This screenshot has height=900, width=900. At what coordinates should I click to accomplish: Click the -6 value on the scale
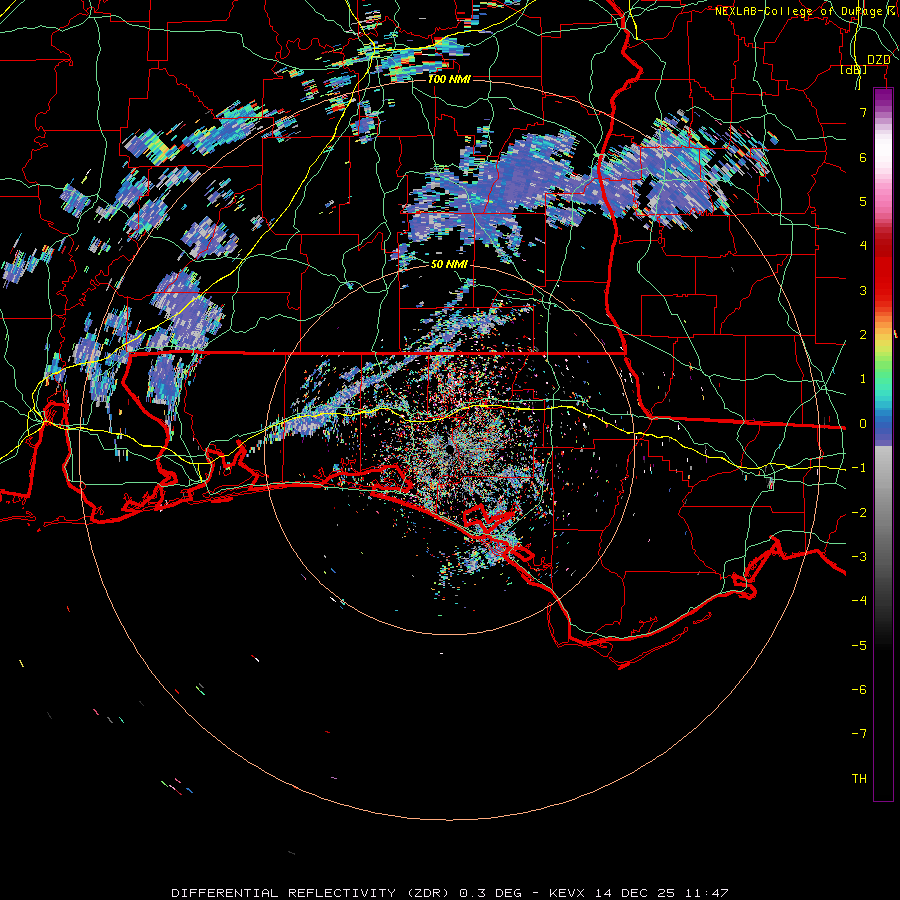[x=859, y=690]
